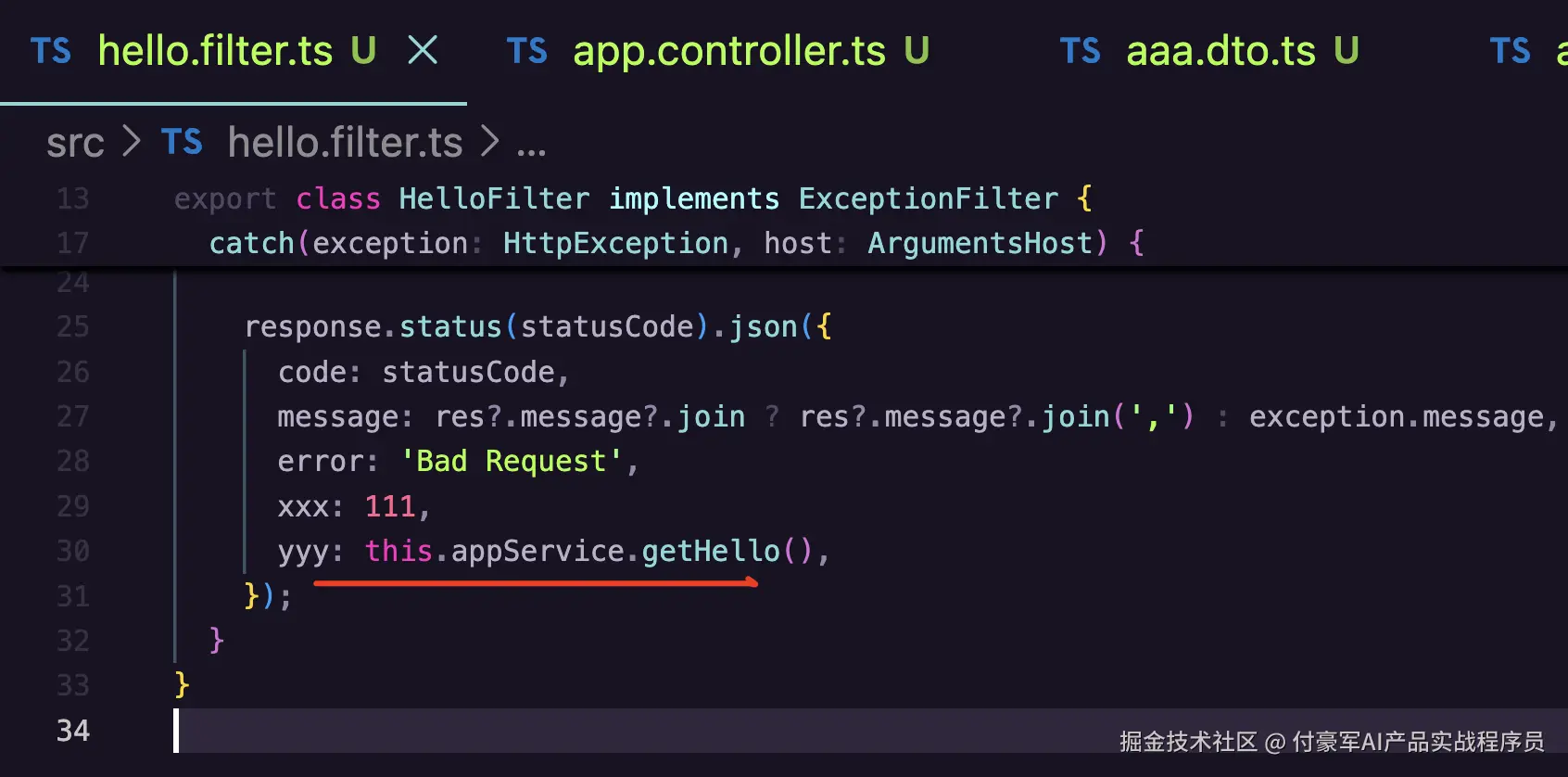The height and width of the screenshot is (777, 1568).
Task: Click the HttpException type
Action: pyautogui.click(x=615, y=243)
